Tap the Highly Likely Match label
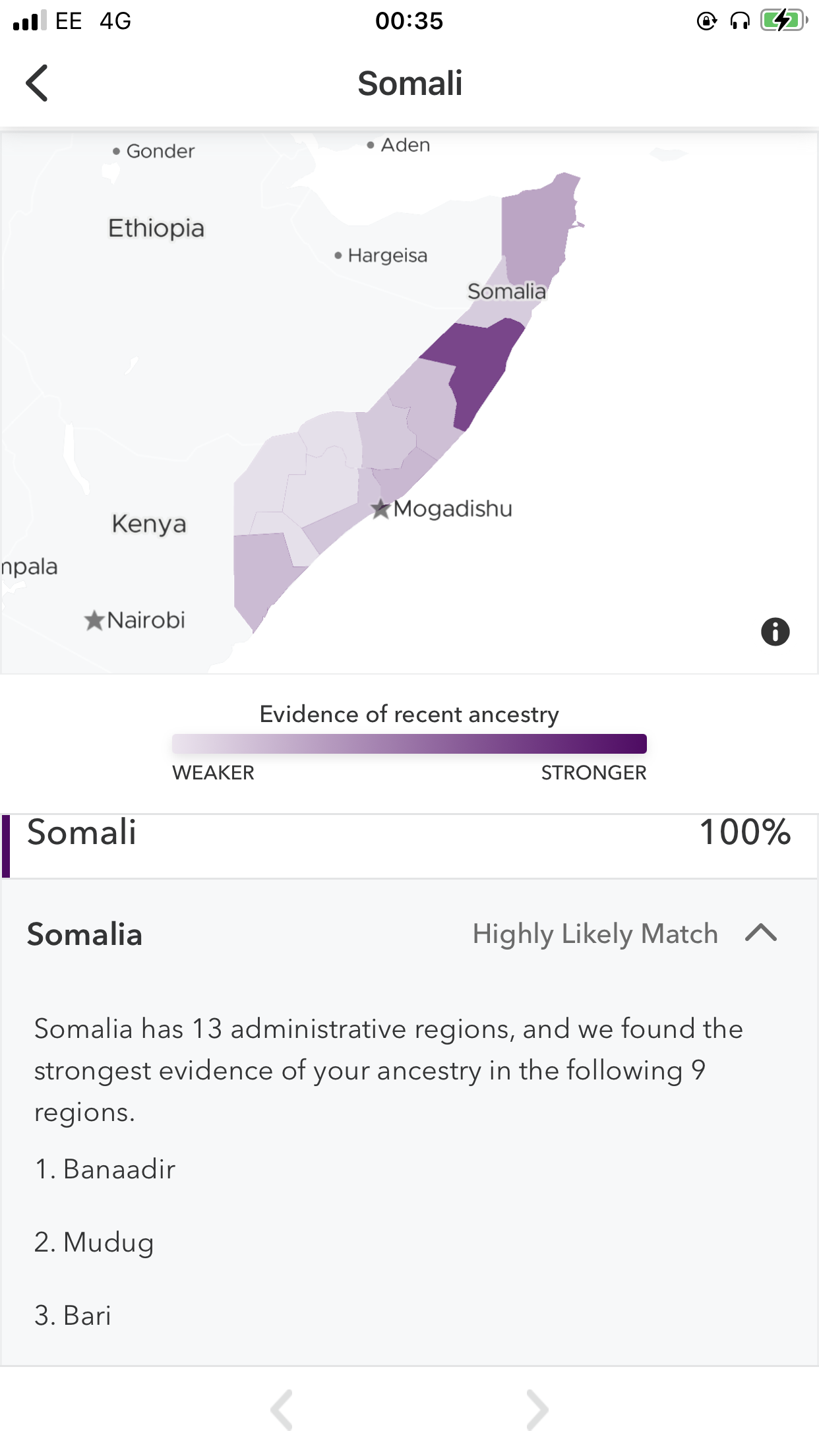 (595, 934)
